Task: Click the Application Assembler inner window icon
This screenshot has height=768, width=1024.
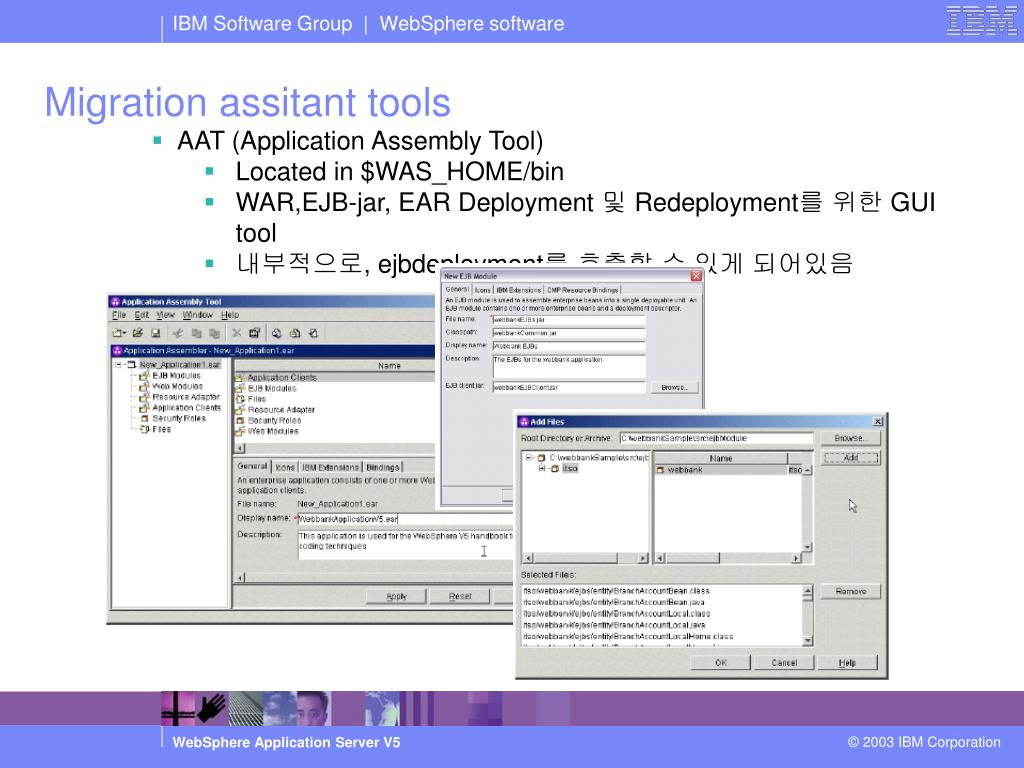Action: (118, 351)
